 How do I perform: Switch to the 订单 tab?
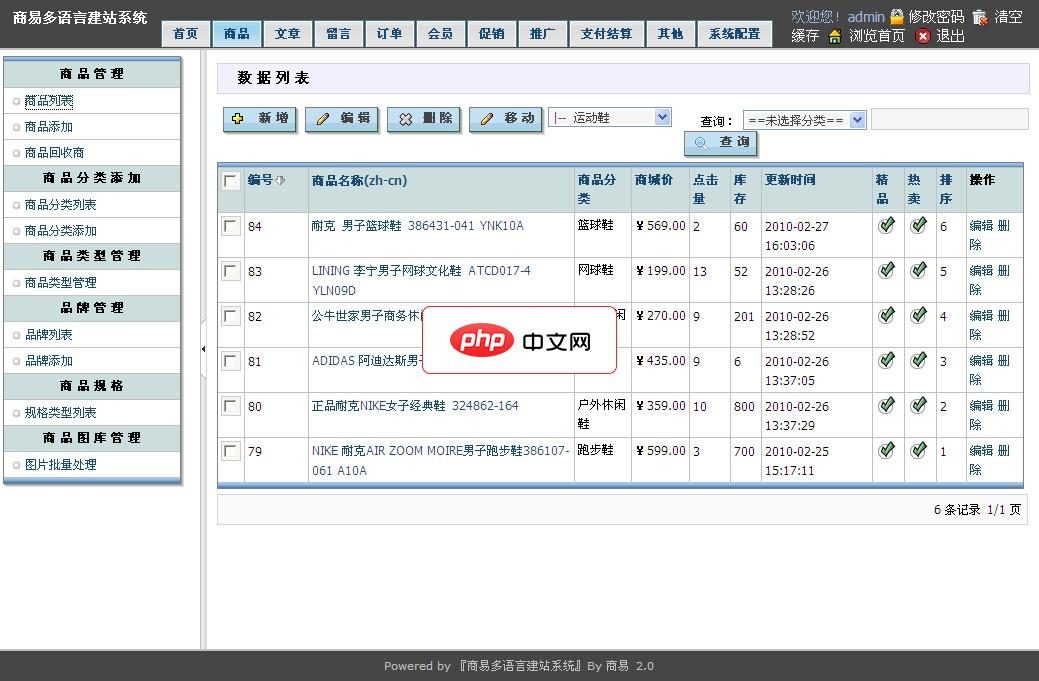pyautogui.click(x=389, y=33)
